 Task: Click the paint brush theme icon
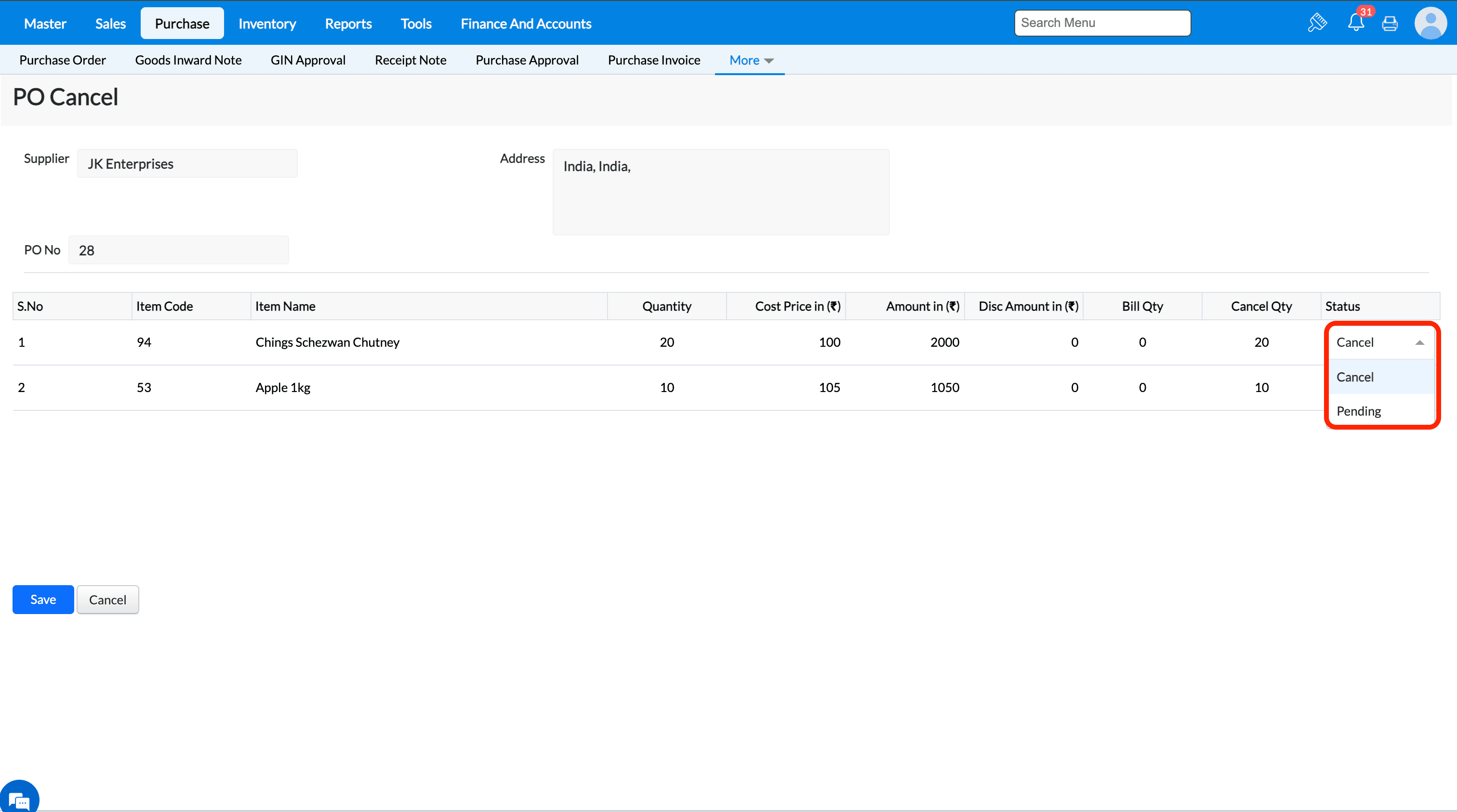click(x=1317, y=23)
